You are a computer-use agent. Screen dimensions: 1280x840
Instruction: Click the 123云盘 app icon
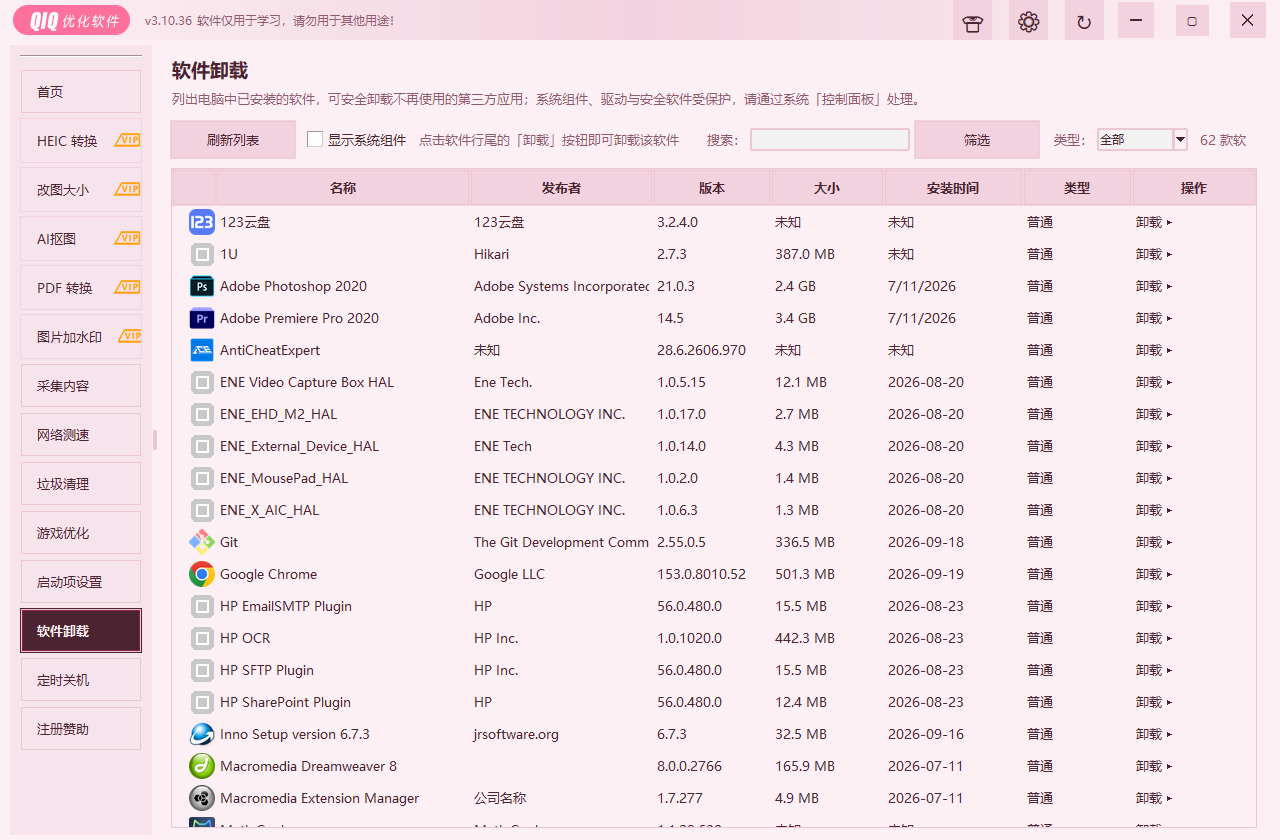pyautogui.click(x=202, y=222)
